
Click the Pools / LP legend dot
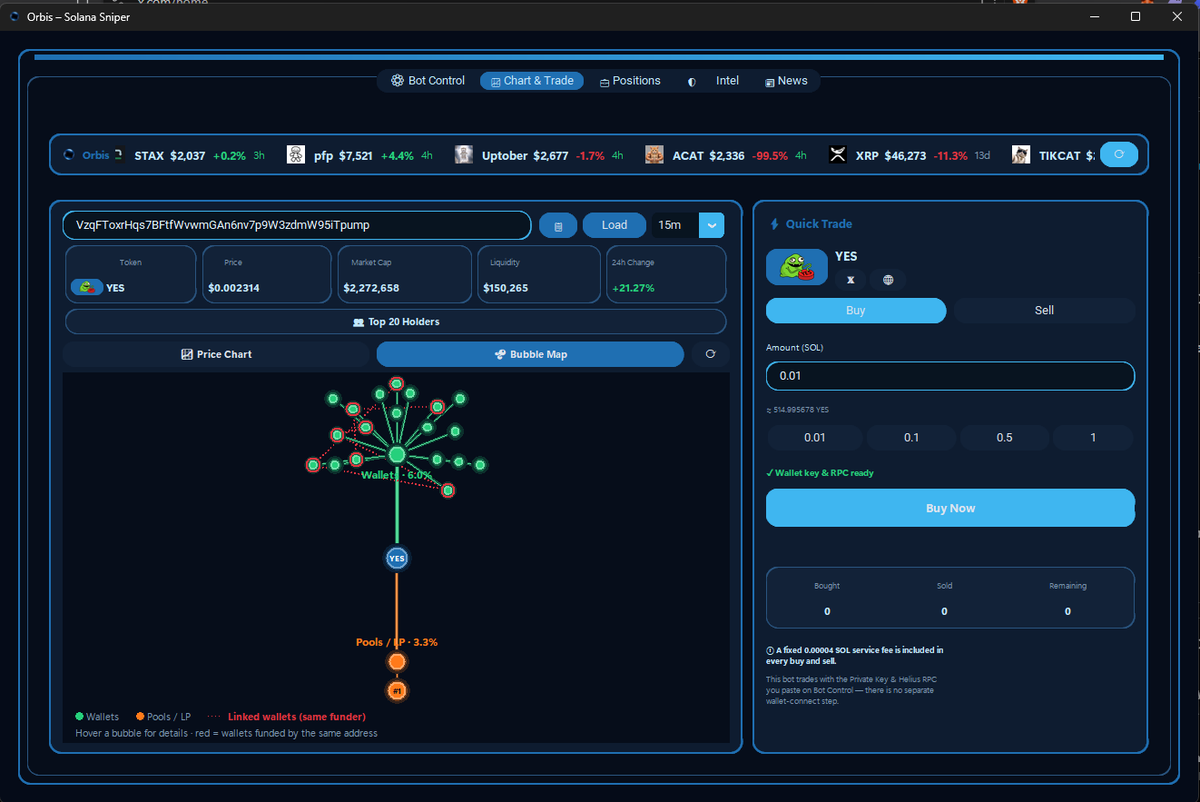tap(139, 717)
